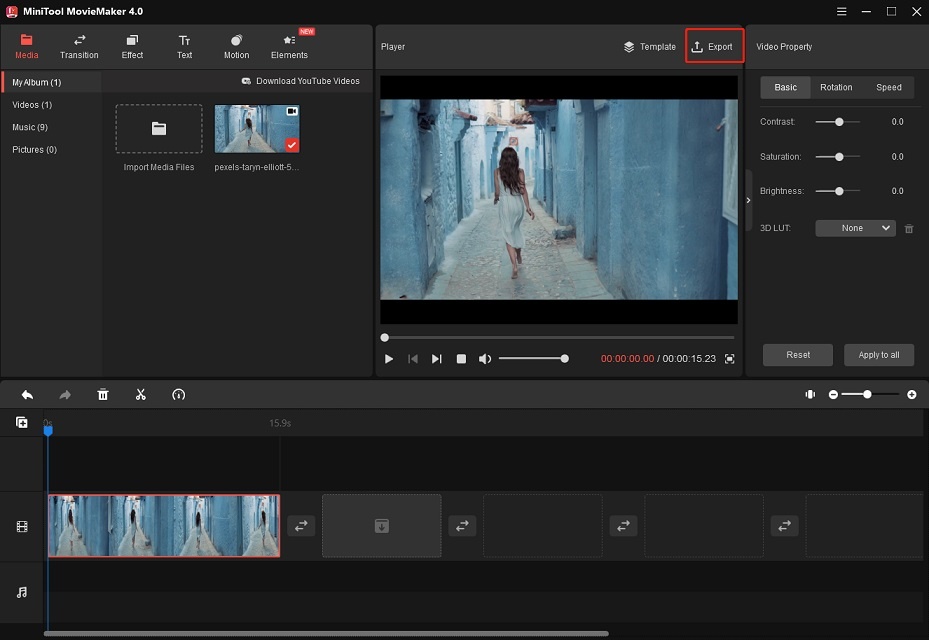This screenshot has height=640, width=929.
Task: Open the hamburger menu
Action: pyautogui.click(x=841, y=11)
